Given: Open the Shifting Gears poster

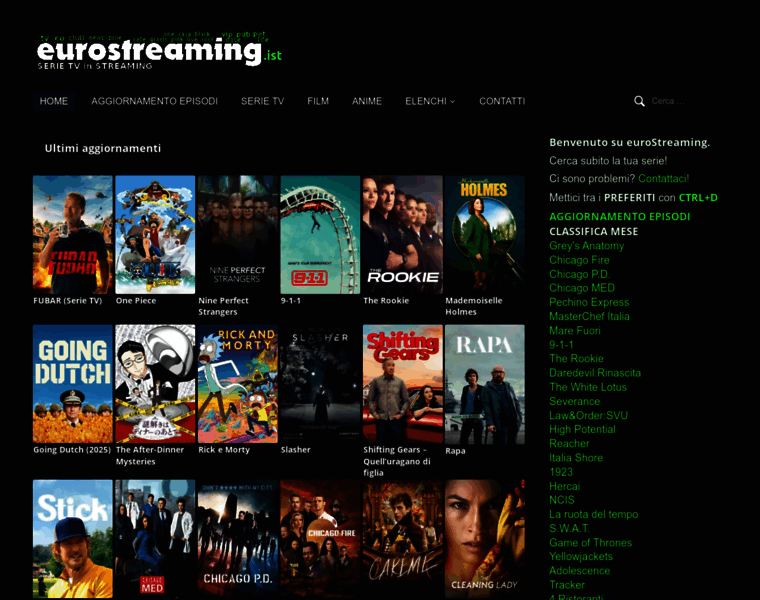Looking at the screenshot, I should click(x=403, y=384).
